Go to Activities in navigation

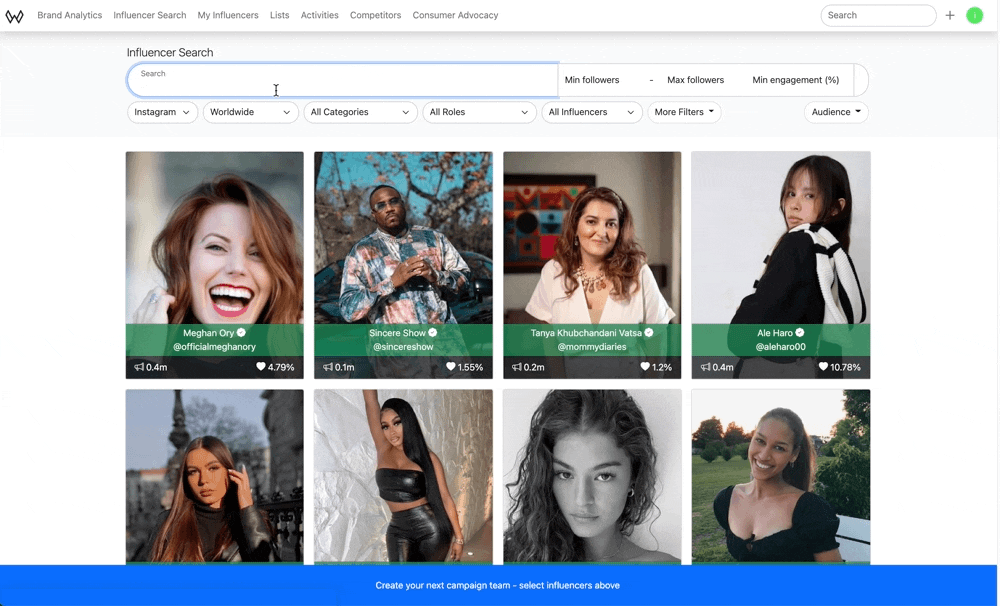pos(320,15)
